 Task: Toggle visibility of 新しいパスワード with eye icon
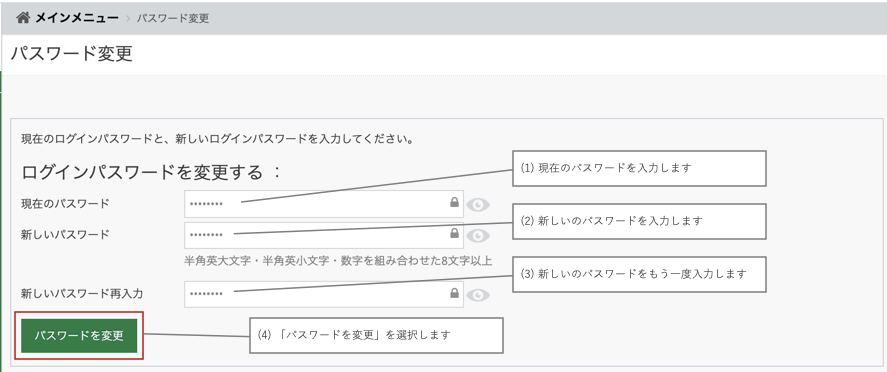click(x=478, y=235)
